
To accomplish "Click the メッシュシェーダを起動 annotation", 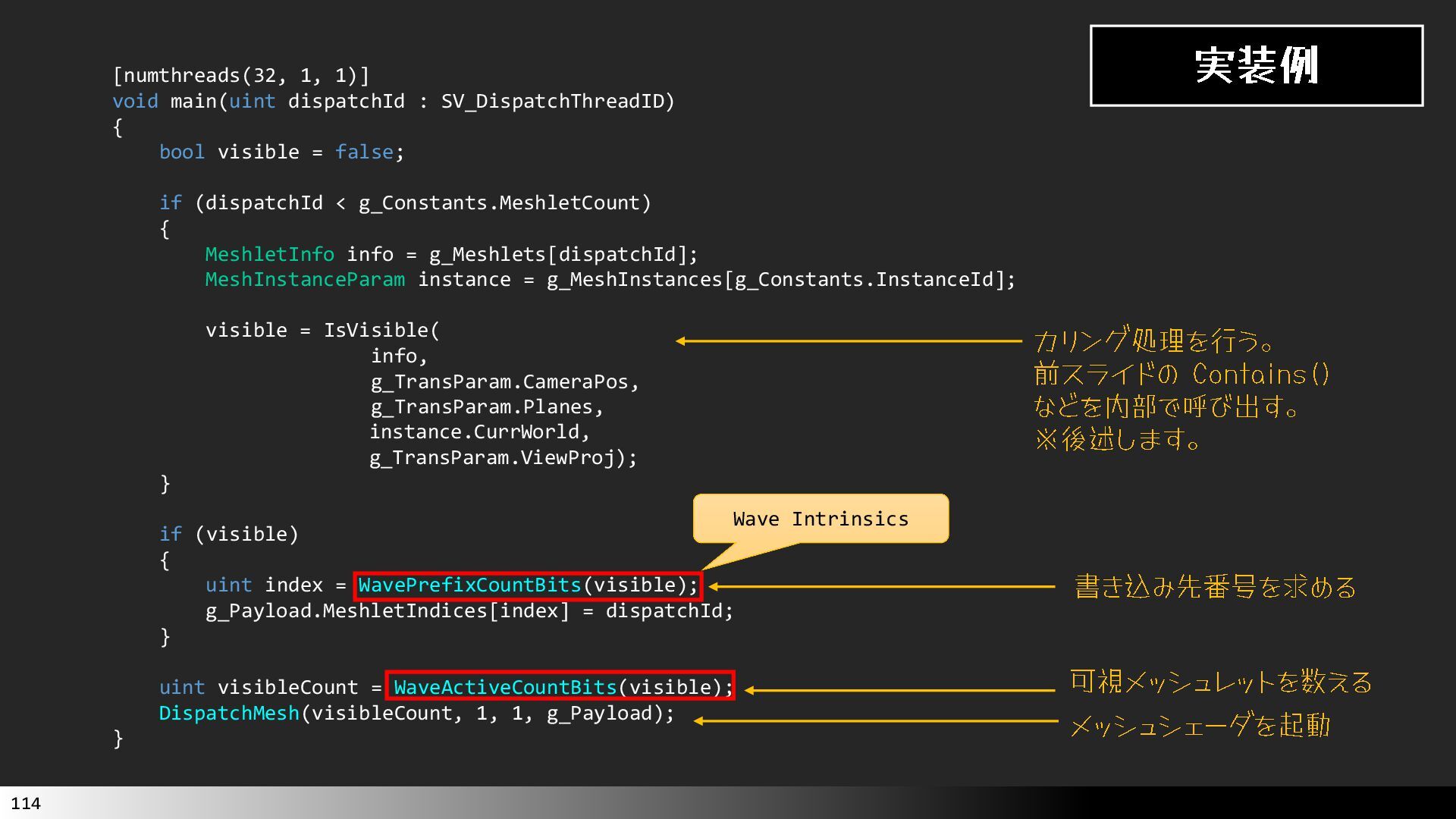I will pyautogui.click(x=1200, y=726).
